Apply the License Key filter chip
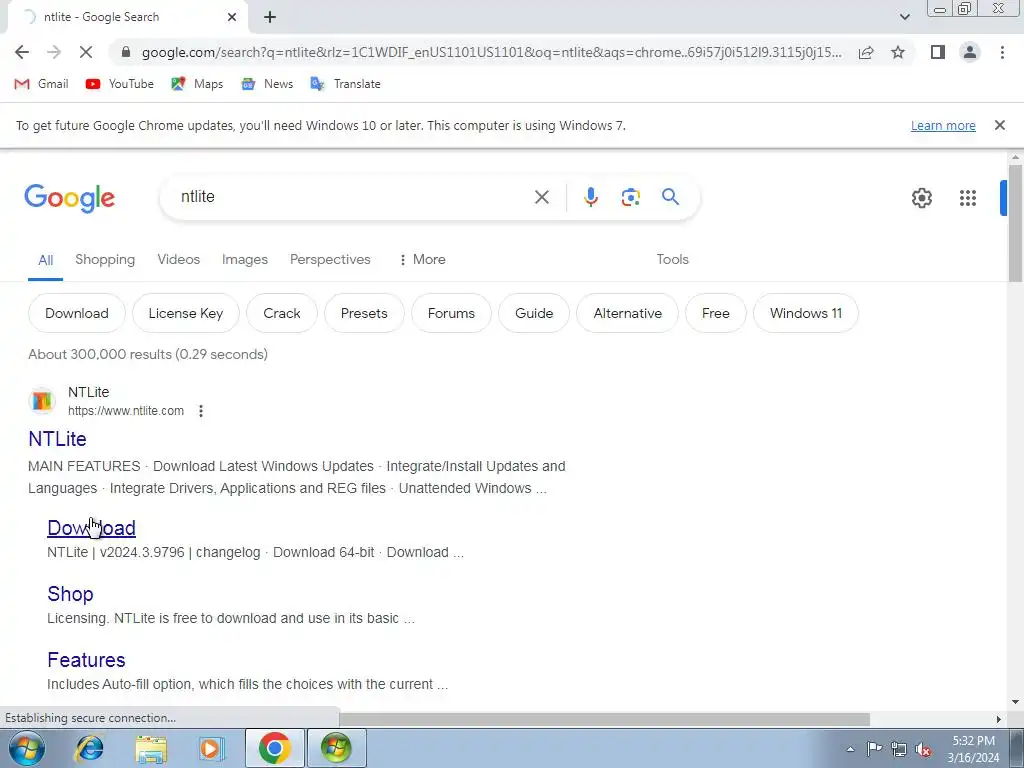The height and width of the screenshot is (768, 1024). (185, 313)
